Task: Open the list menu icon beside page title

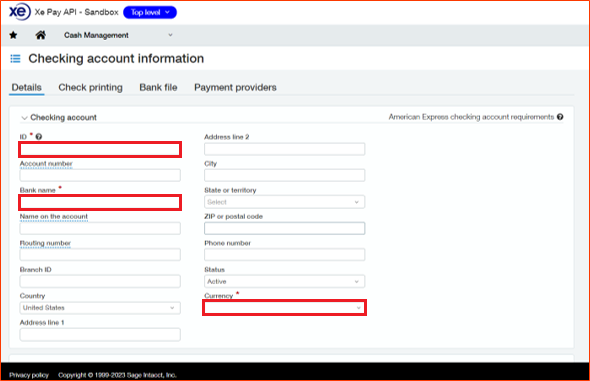Action: [15, 59]
